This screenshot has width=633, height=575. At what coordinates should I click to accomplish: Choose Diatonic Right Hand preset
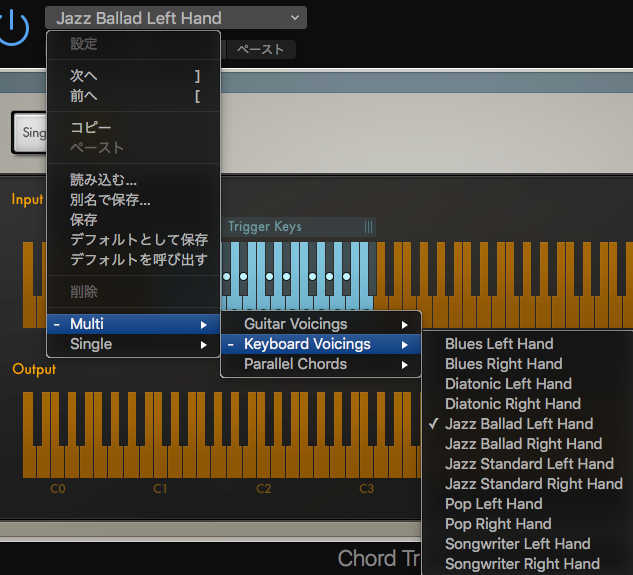[x=513, y=404]
